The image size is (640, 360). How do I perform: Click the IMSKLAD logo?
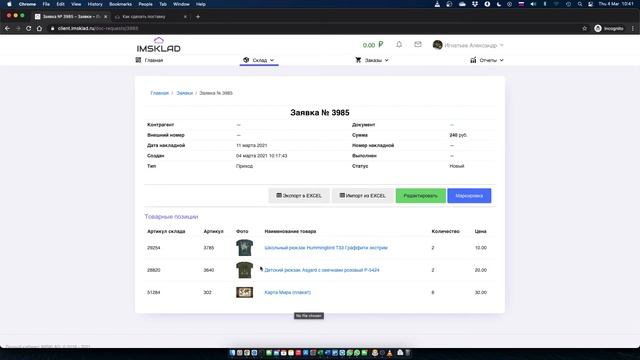click(x=159, y=44)
